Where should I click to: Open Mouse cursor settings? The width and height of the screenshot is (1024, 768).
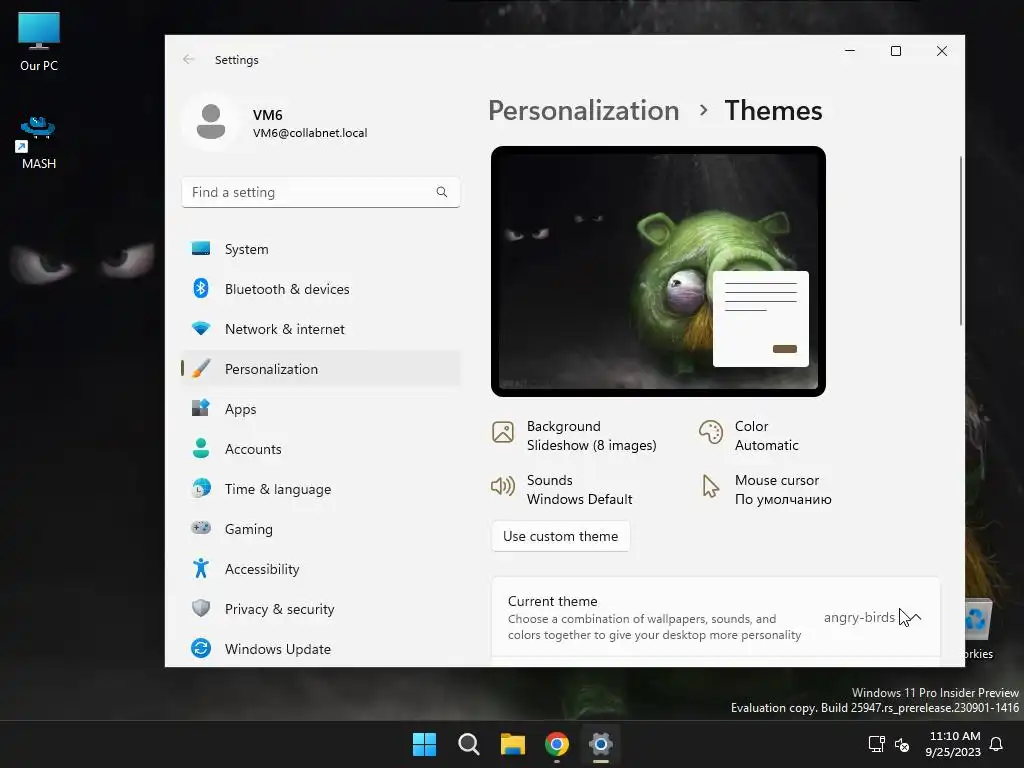(765, 490)
